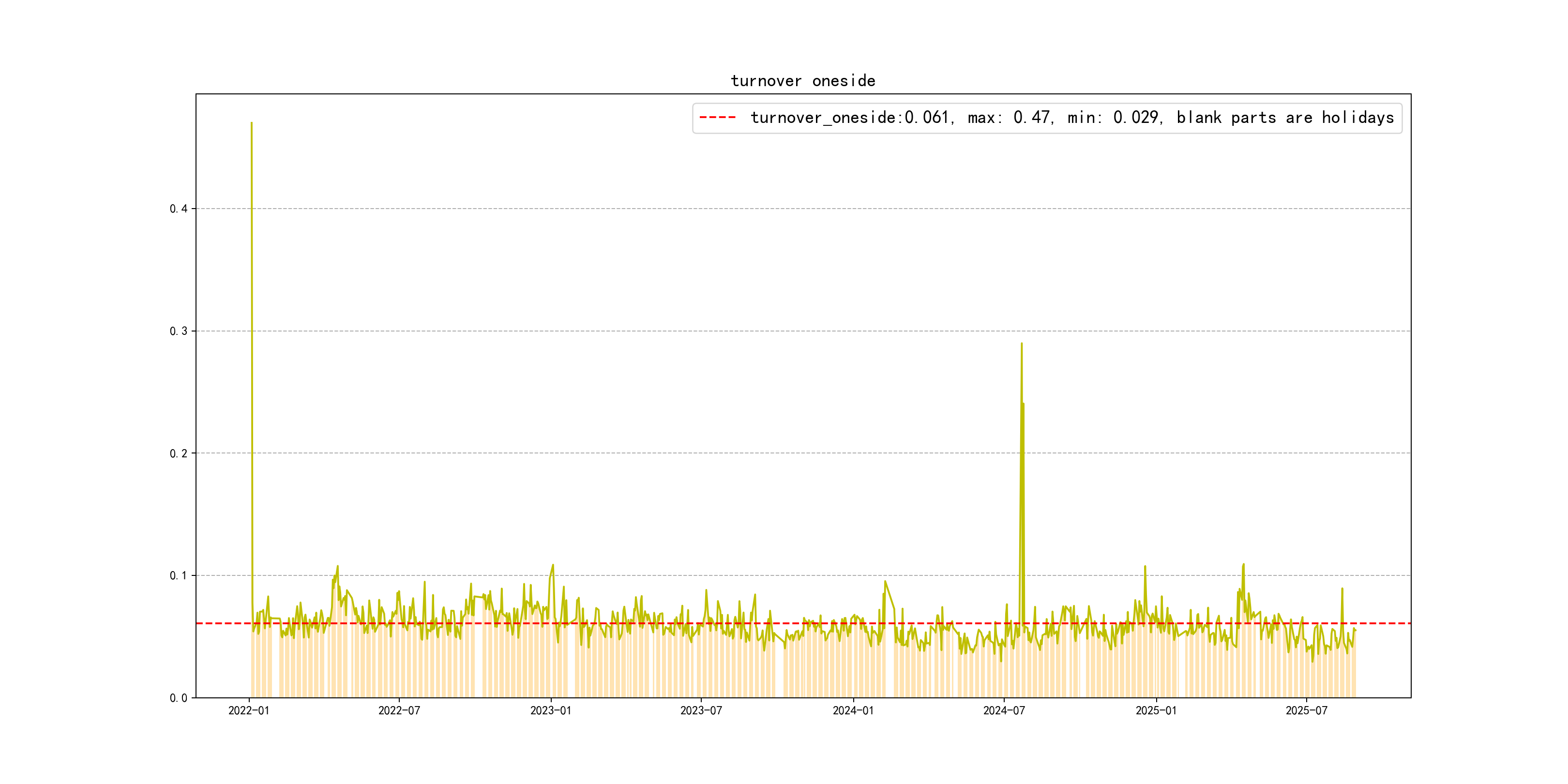Click the top of the mid-2024 spike near 0.29

[x=1022, y=344]
